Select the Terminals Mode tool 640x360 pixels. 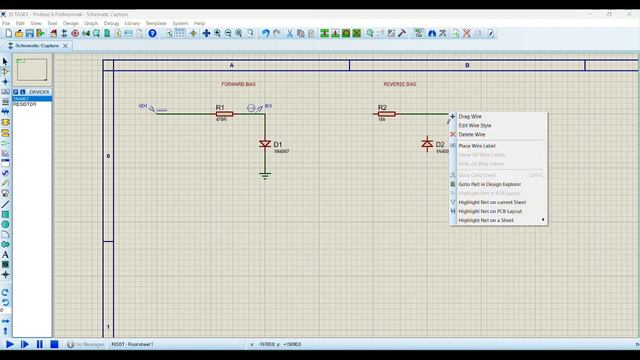click(5, 133)
